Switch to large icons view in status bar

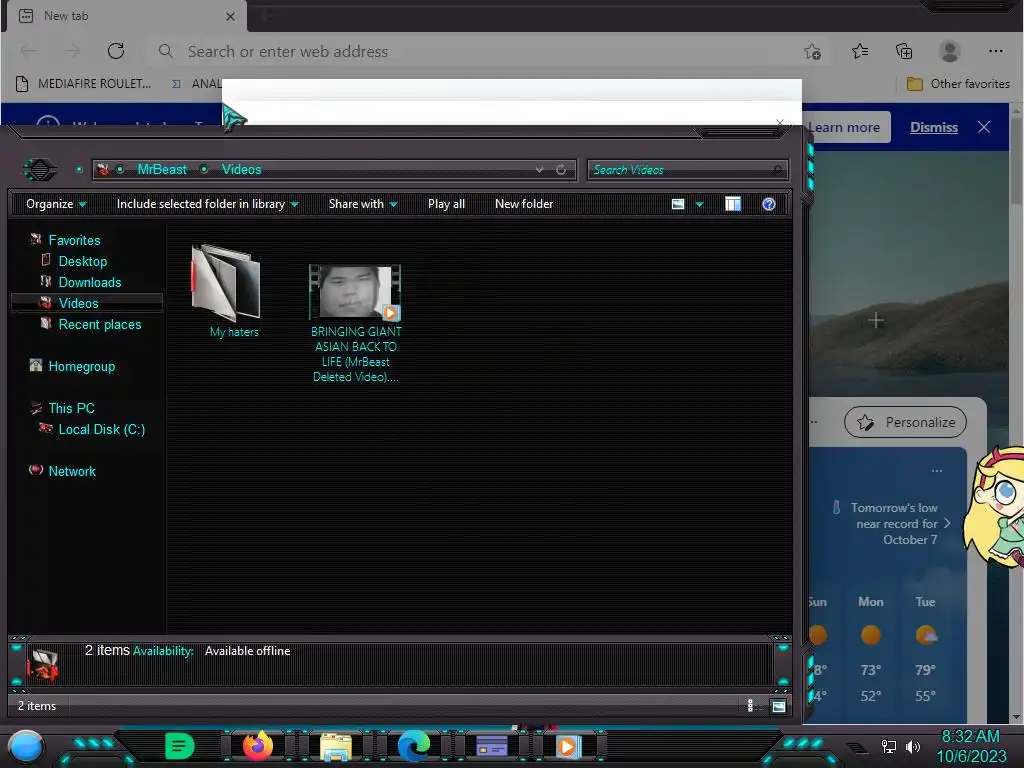tap(778, 706)
